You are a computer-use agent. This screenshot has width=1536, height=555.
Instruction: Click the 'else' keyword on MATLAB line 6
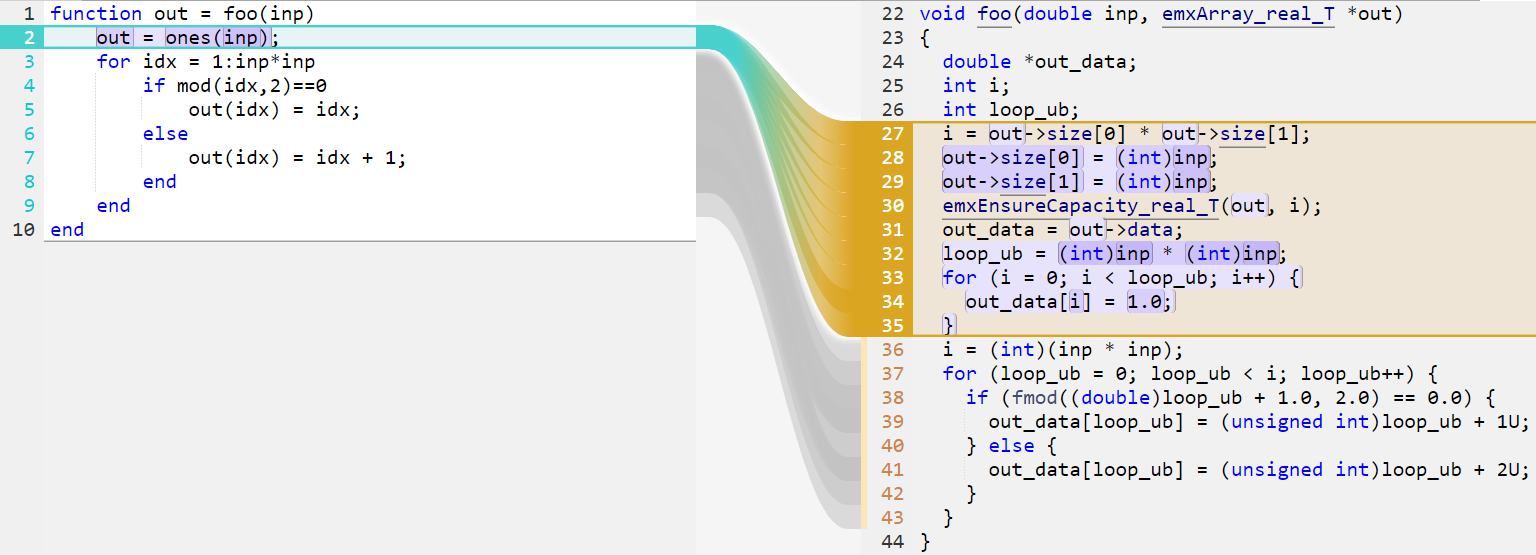tap(165, 134)
